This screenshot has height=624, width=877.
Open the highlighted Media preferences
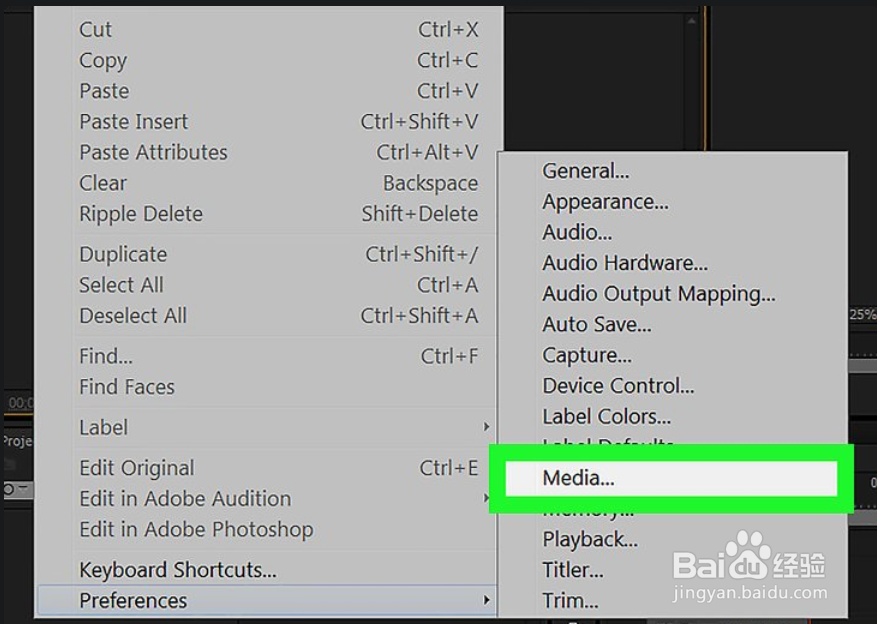578,478
